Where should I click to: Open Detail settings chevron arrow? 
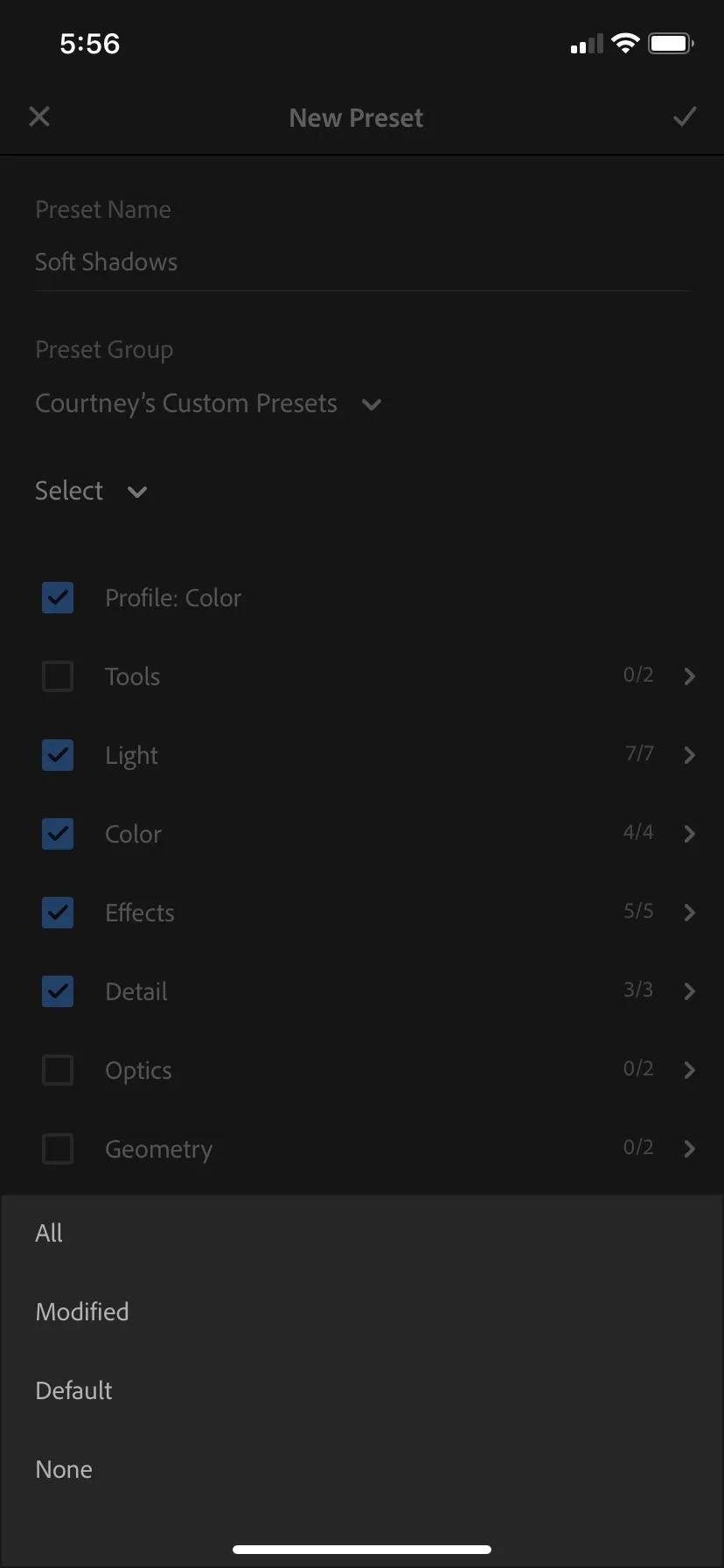pyautogui.click(x=689, y=991)
